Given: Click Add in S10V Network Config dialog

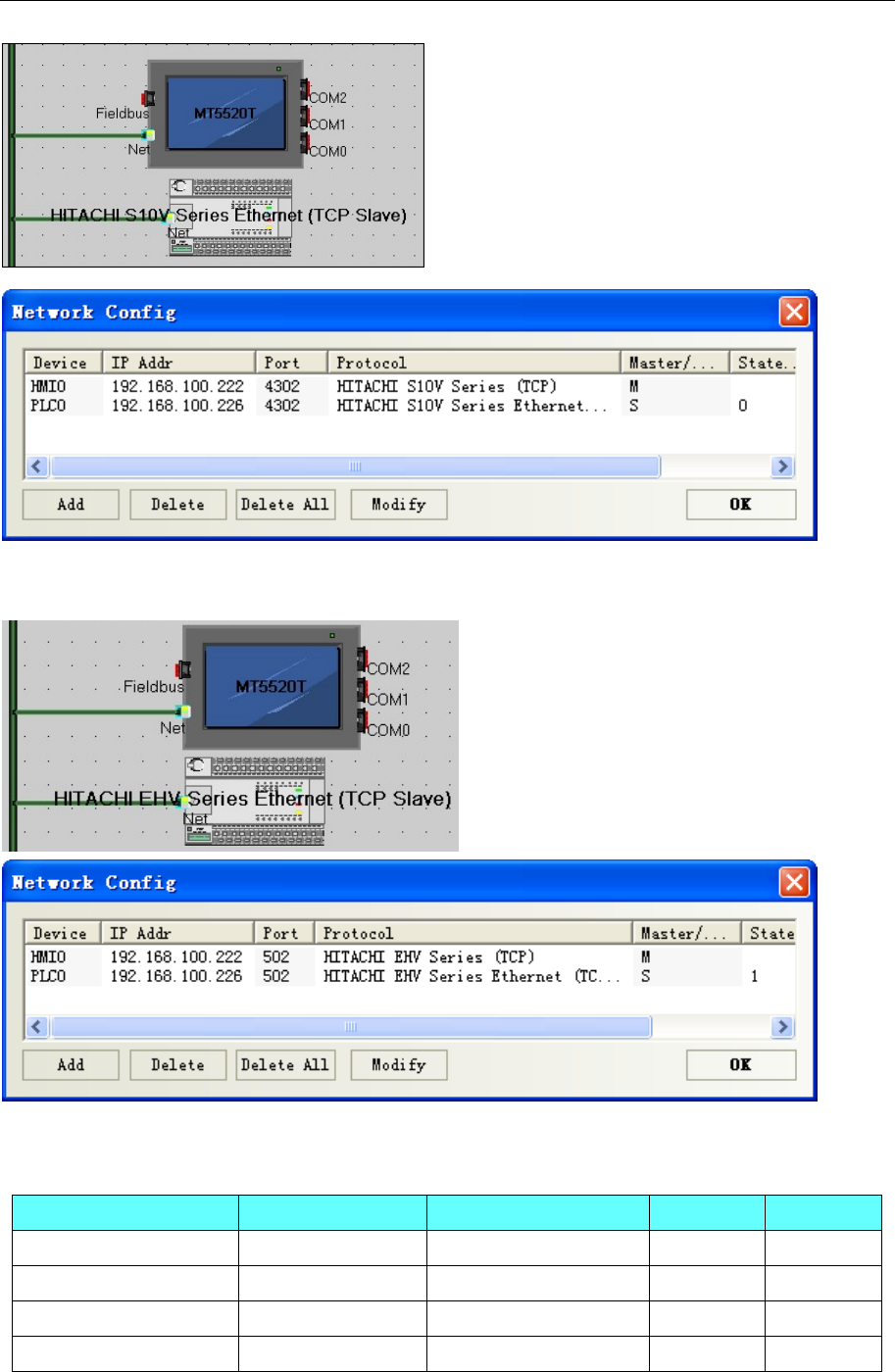Looking at the screenshot, I should [71, 505].
